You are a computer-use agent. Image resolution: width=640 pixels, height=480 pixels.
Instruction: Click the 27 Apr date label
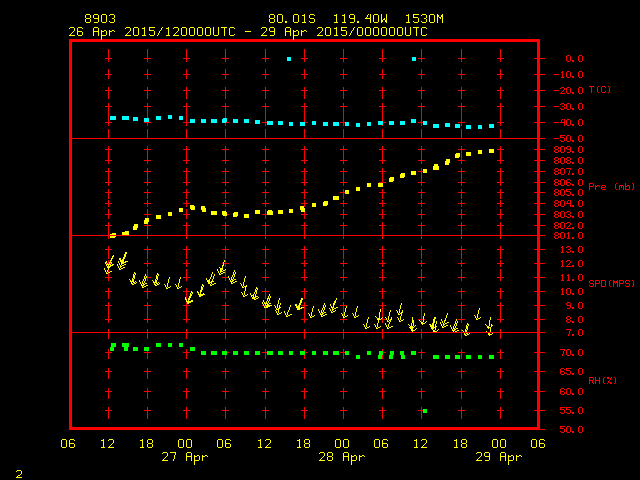[x=184, y=457]
